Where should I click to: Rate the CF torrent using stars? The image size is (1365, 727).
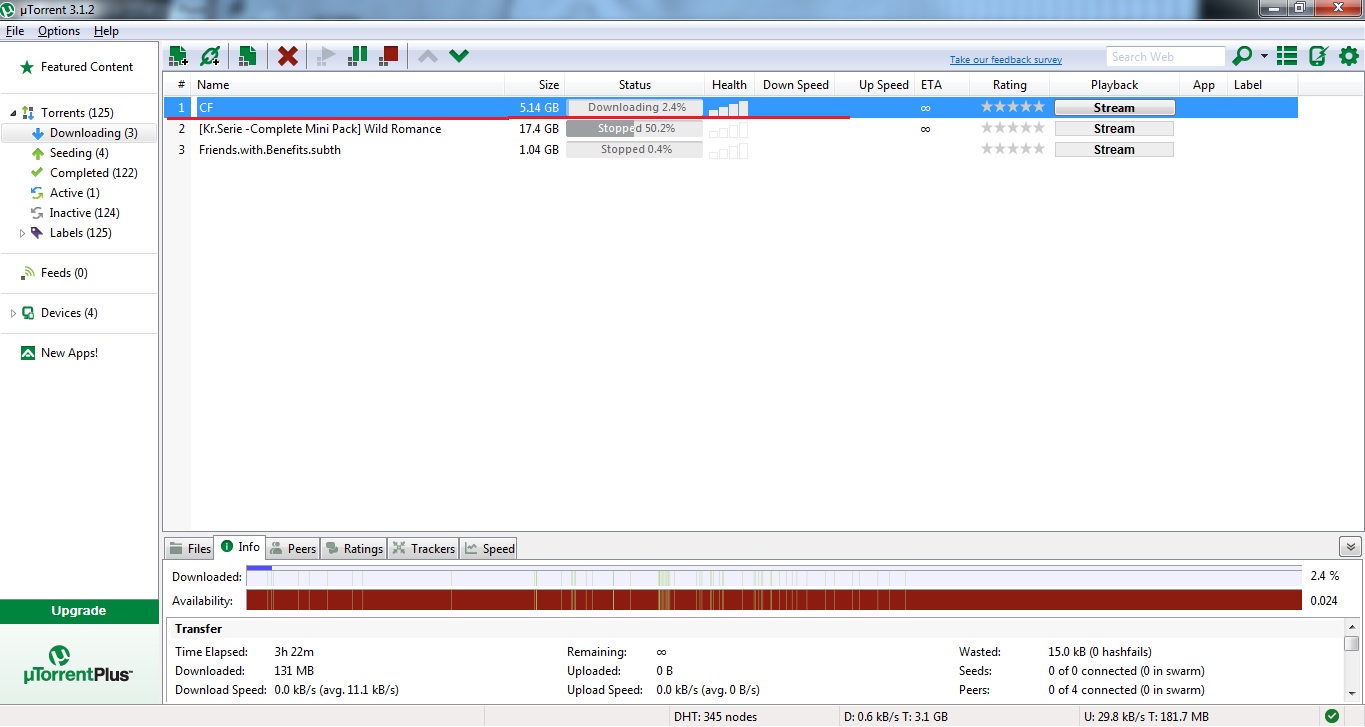[1012, 107]
